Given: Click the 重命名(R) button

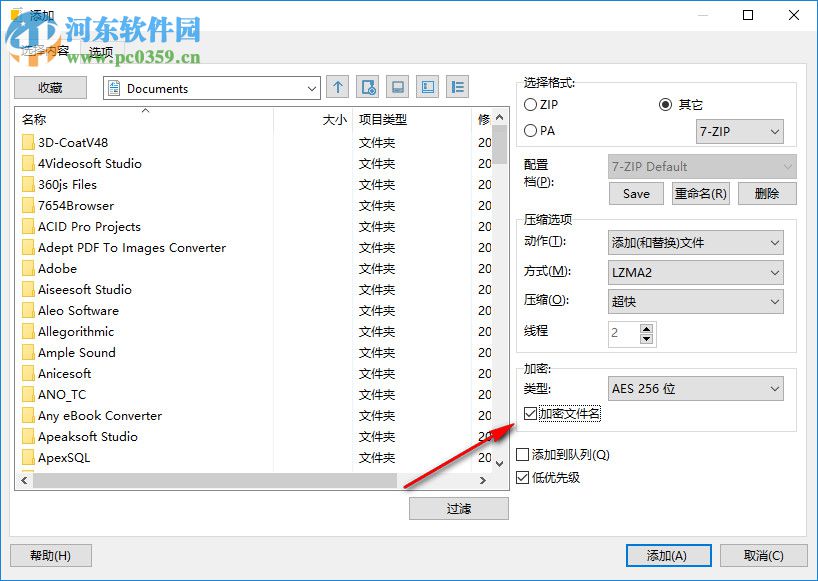Looking at the screenshot, I should click(702, 194).
